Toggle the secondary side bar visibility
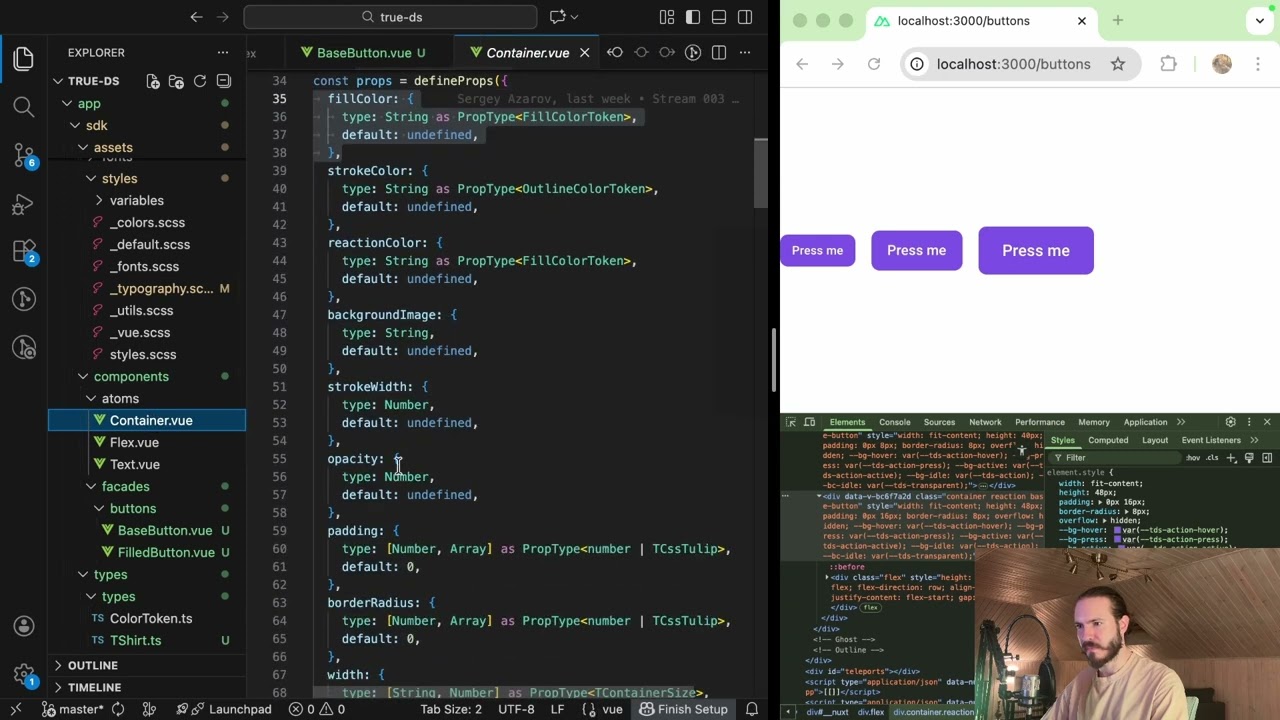The image size is (1280, 720). click(745, 17)
